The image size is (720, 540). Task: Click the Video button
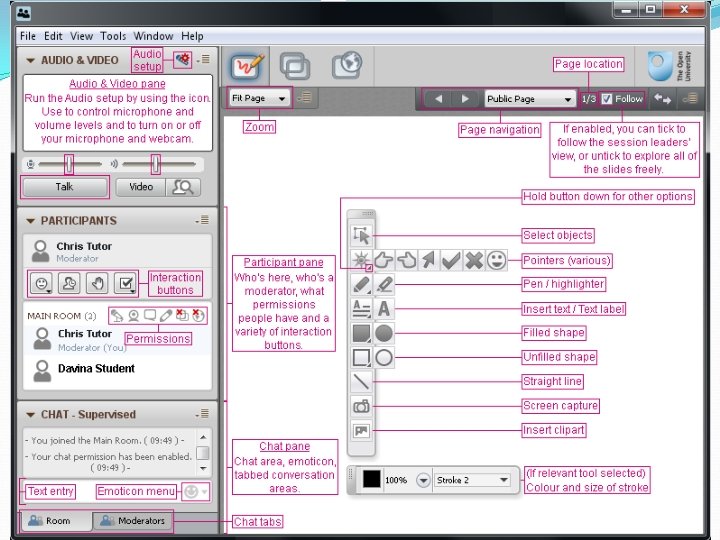pos(141,187)
